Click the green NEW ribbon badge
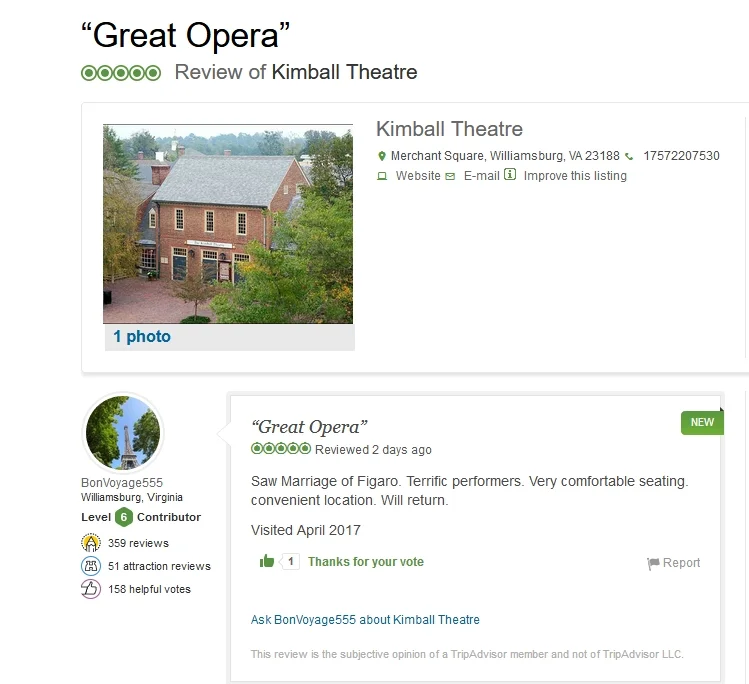Screen dimensions: 749x684 coord(702,422)
